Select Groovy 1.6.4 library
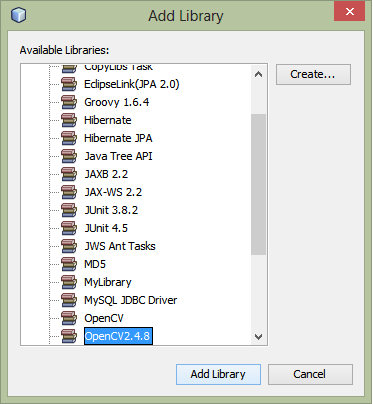The image size is (373, 404). [117, 102]
